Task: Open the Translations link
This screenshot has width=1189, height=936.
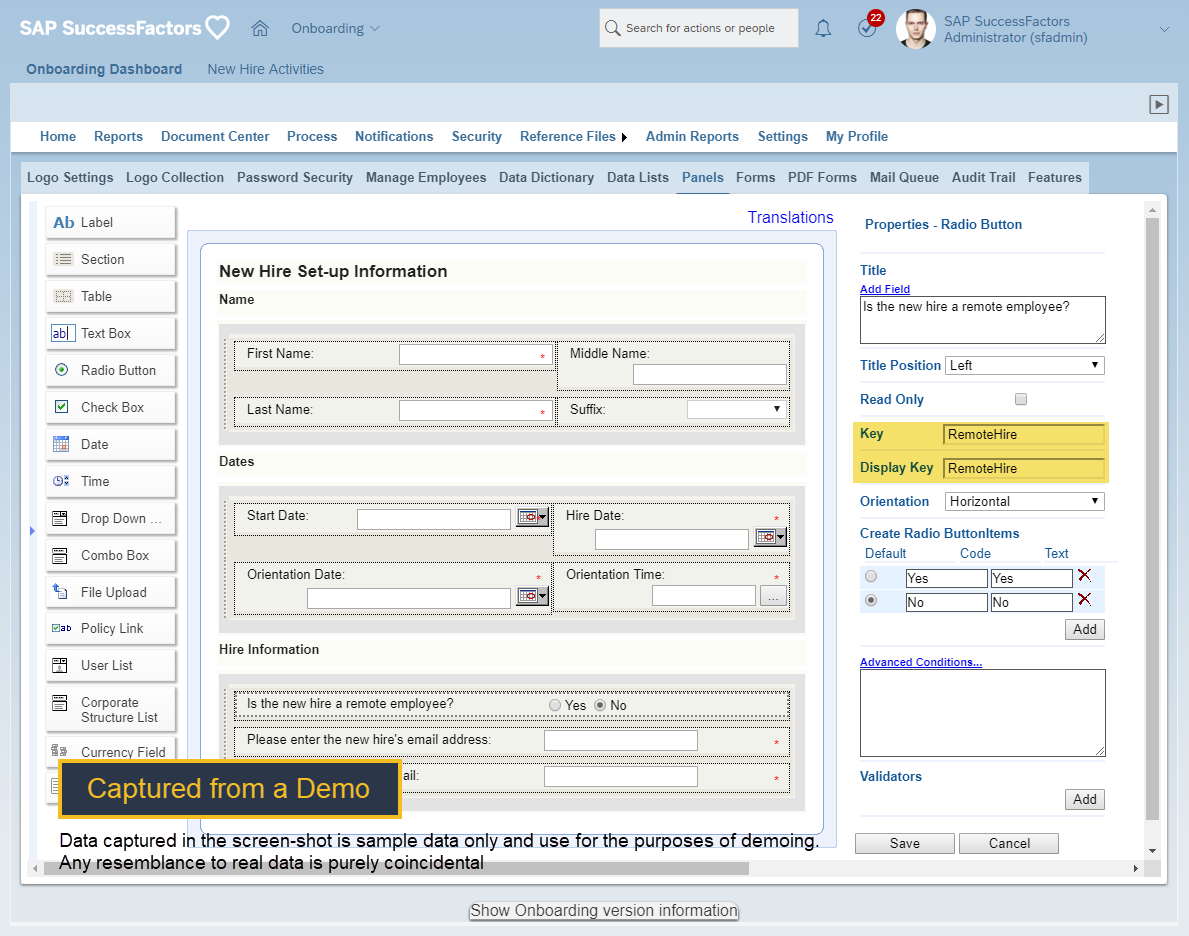Action: tap(790, 218)
